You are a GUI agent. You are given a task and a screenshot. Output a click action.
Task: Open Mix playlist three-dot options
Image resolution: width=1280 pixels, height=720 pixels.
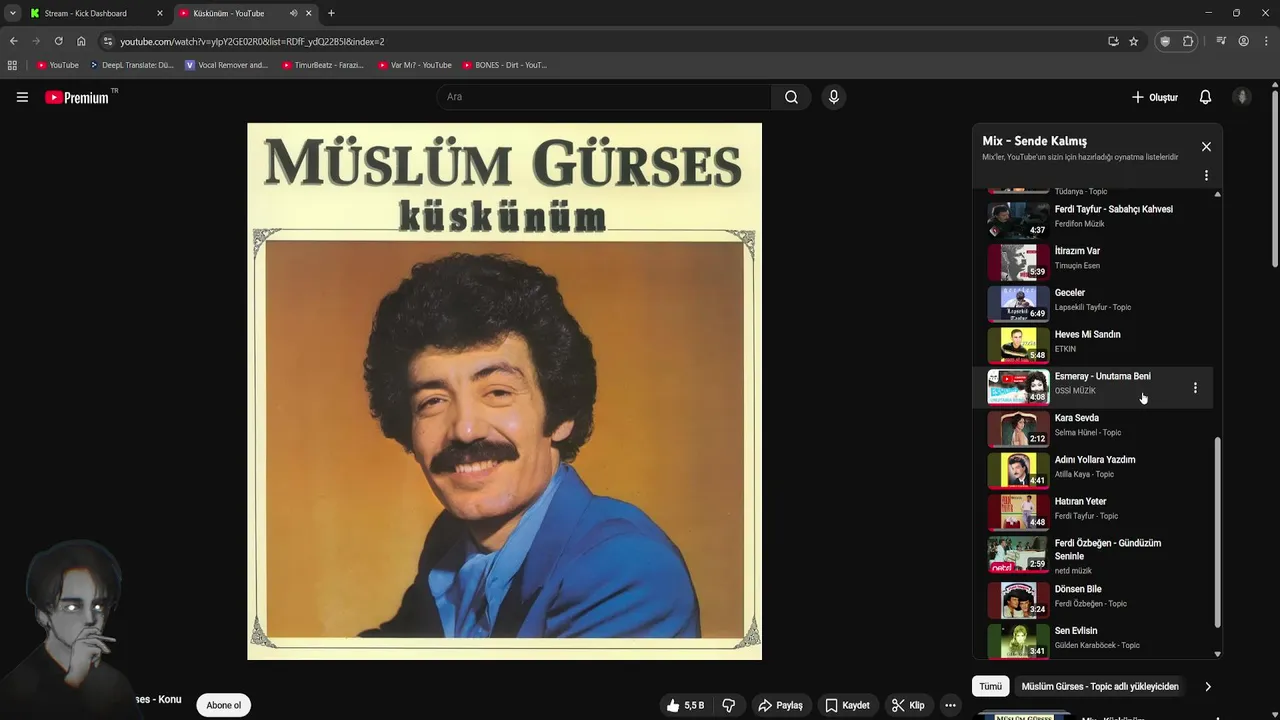[x=1206, y=175]
